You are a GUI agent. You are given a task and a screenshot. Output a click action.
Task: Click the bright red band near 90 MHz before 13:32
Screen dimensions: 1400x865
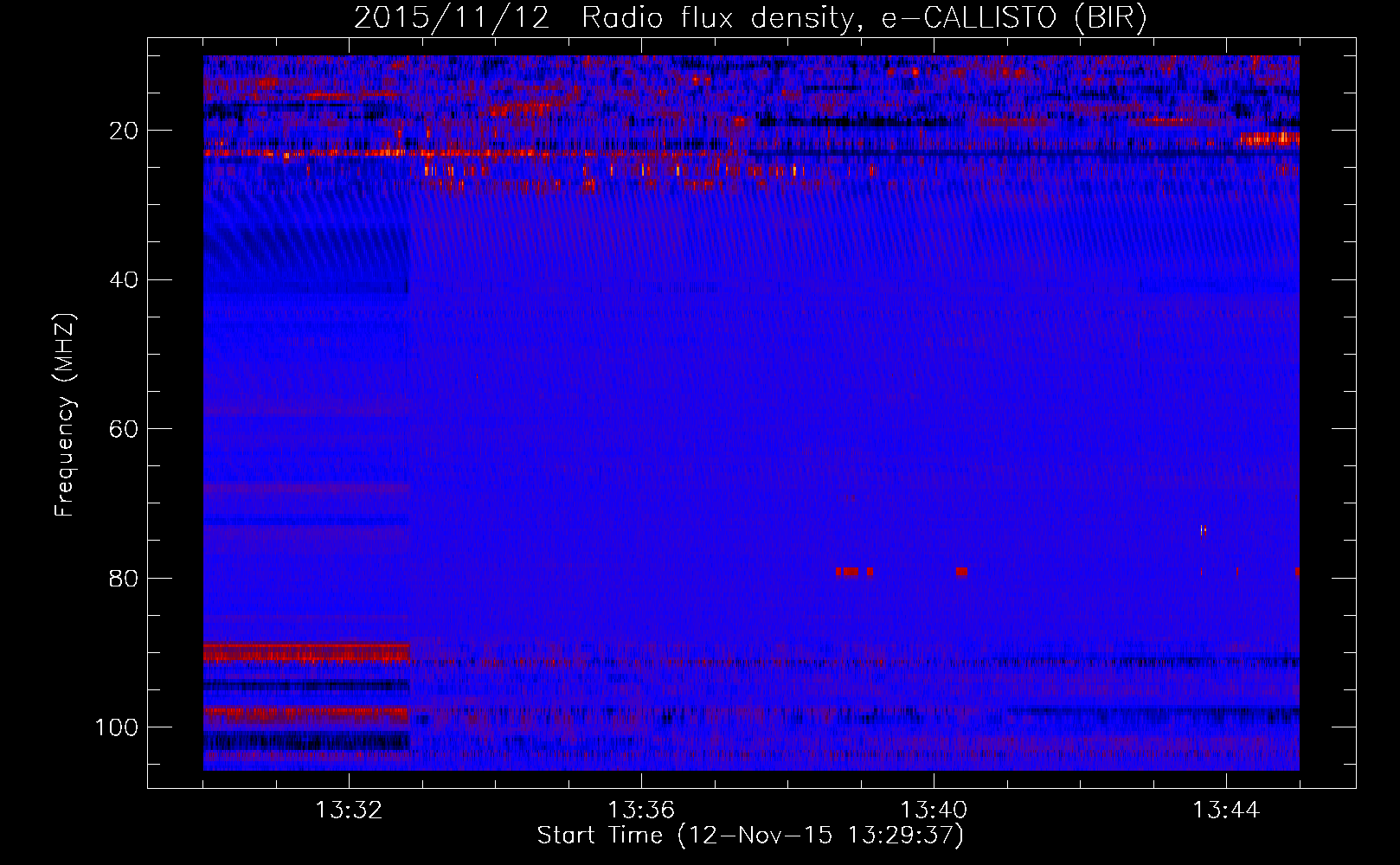click(x=306, y=653)
